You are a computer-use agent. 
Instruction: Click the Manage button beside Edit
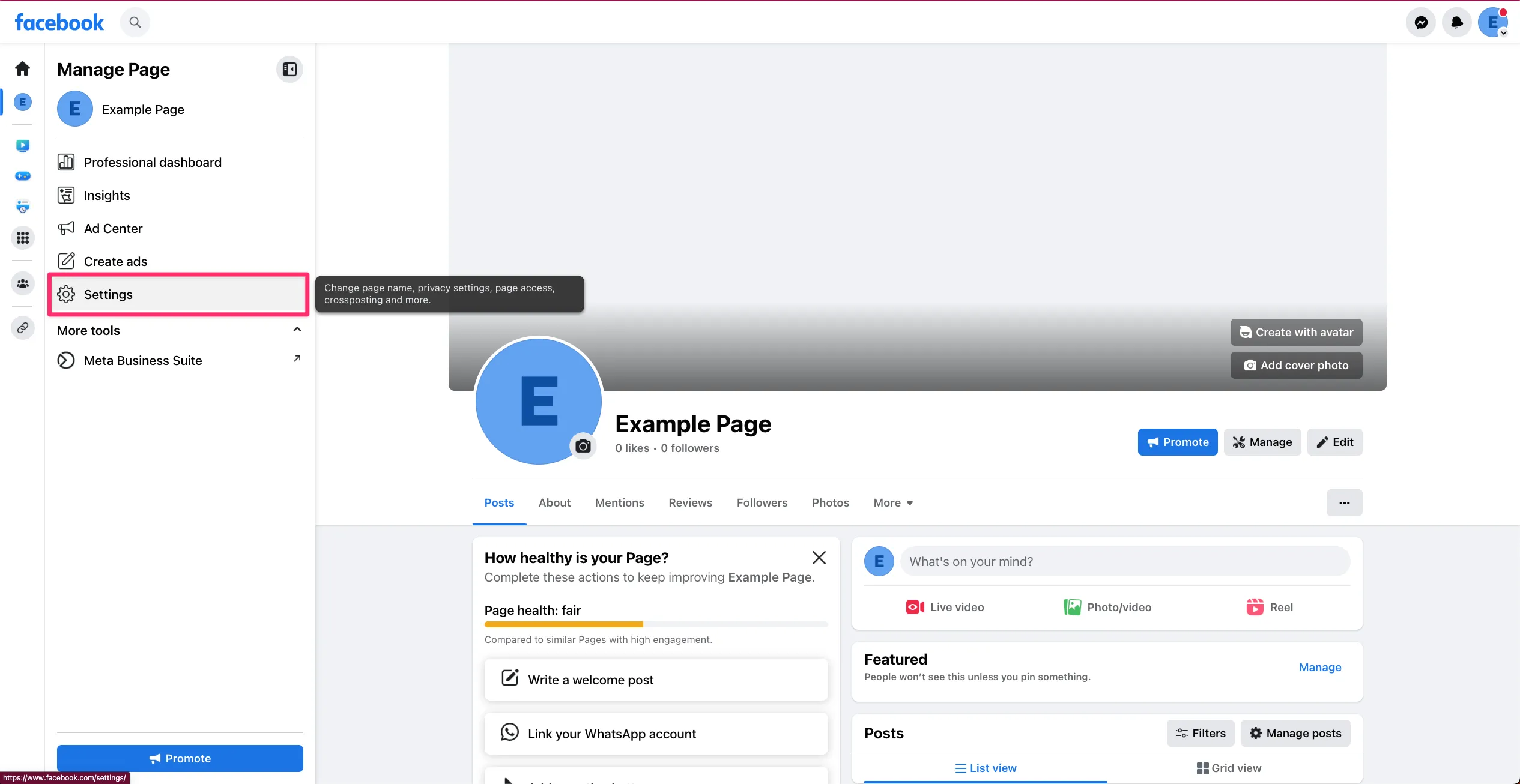click(1262, 442)
